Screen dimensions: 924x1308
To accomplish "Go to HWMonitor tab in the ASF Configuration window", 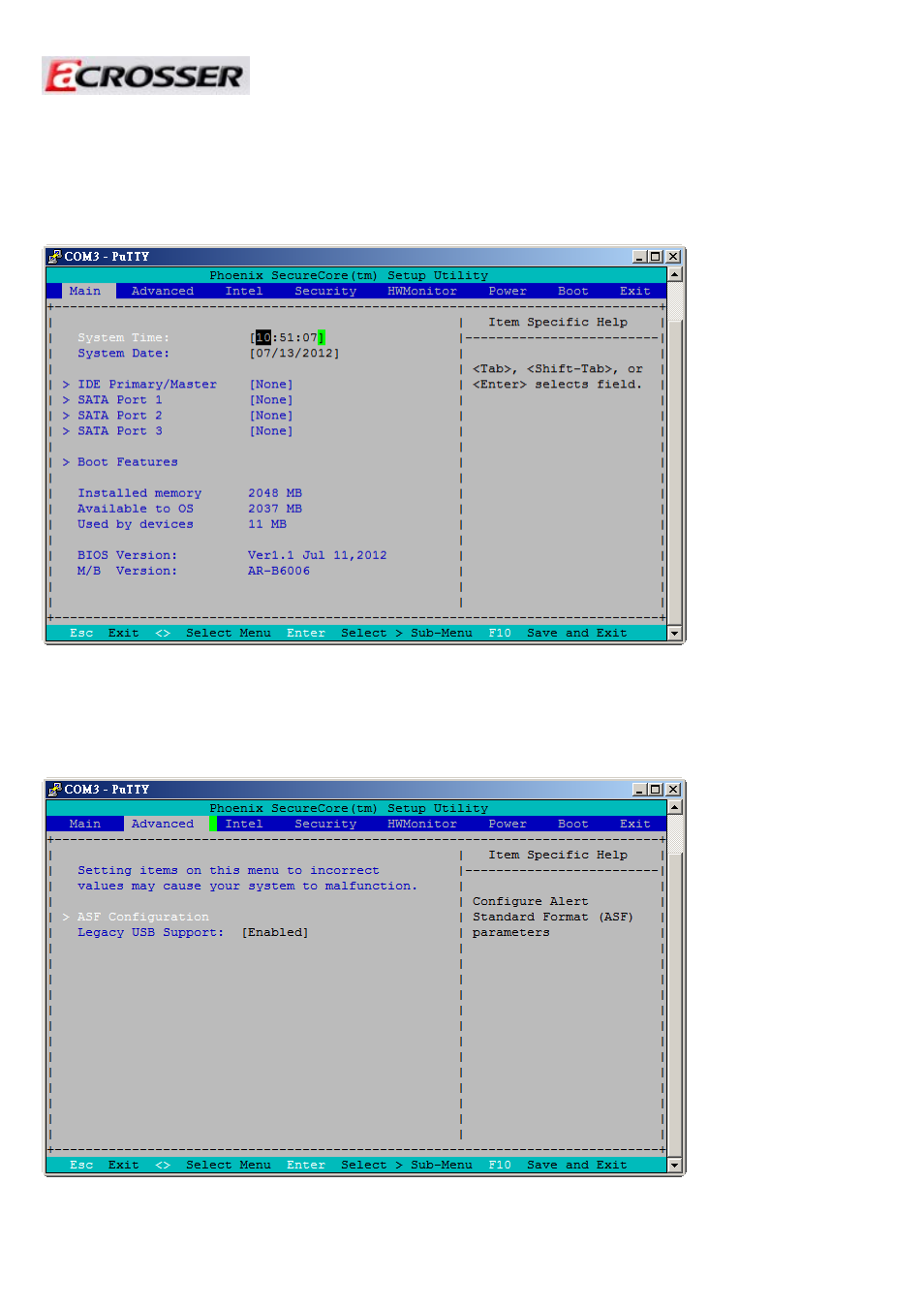I will tap(422, 824).
